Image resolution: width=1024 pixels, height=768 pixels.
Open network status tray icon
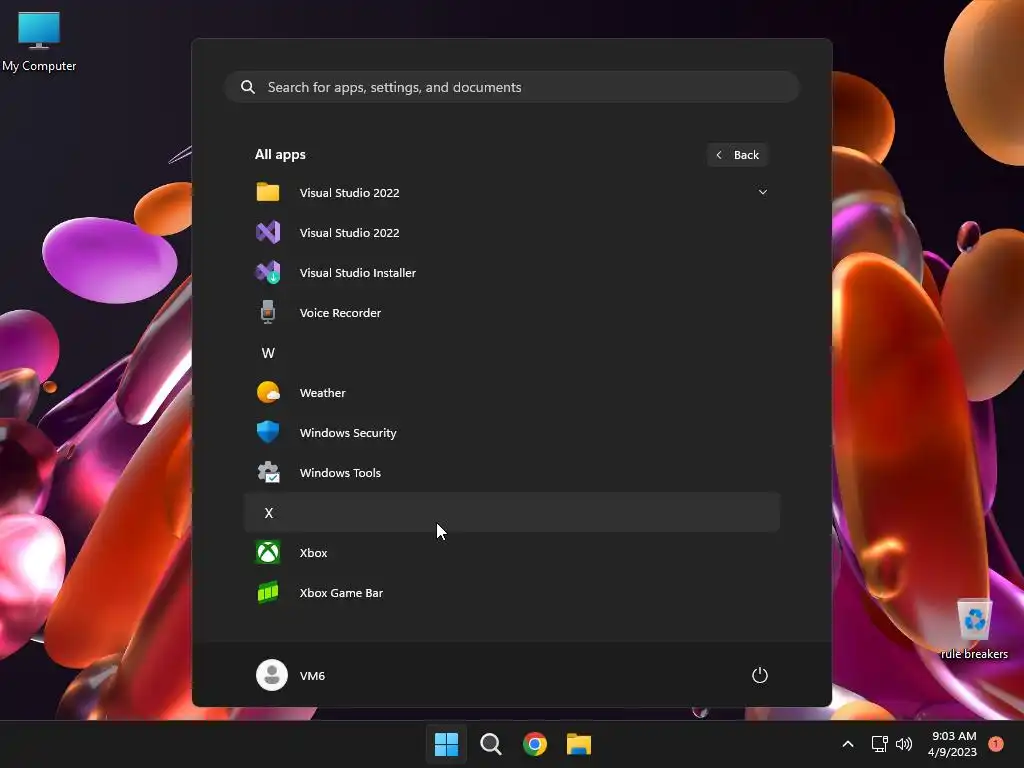point(879,744)
